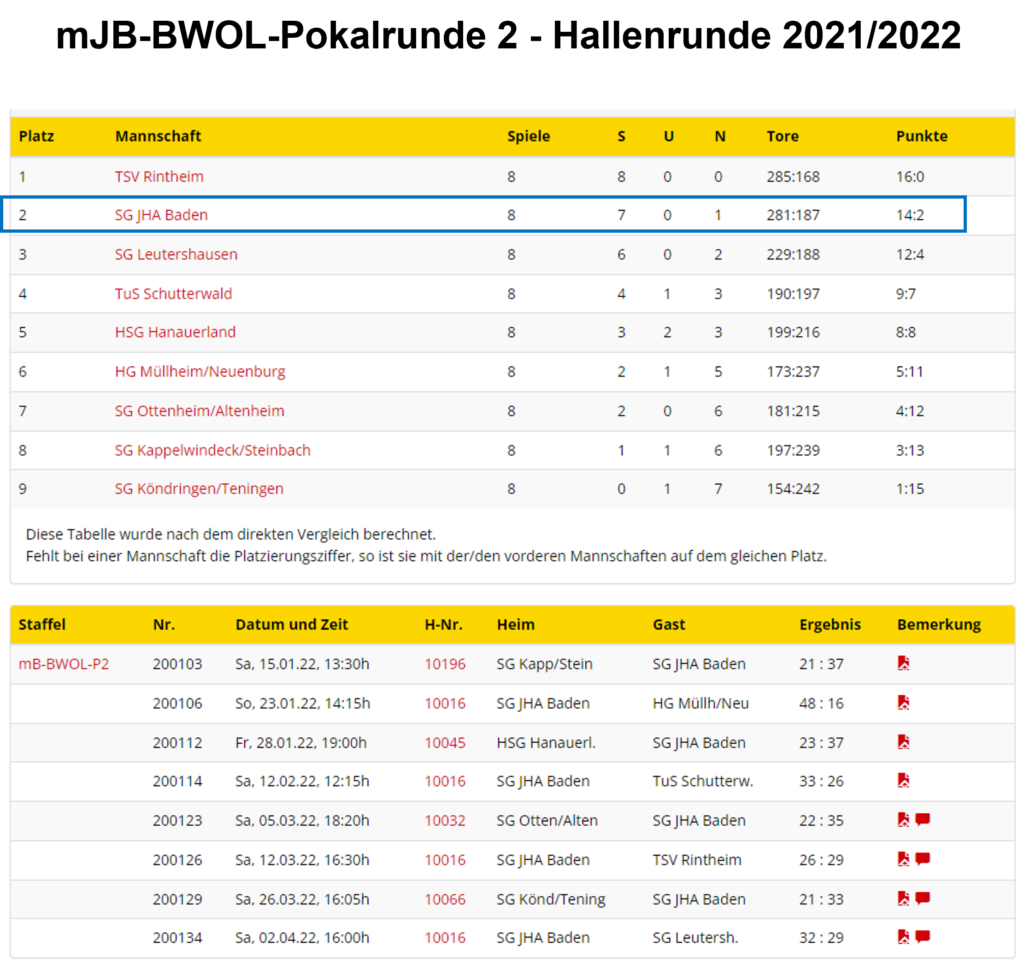Select points value 14:2
1024x975 pixels.
(x=910, y=215)
